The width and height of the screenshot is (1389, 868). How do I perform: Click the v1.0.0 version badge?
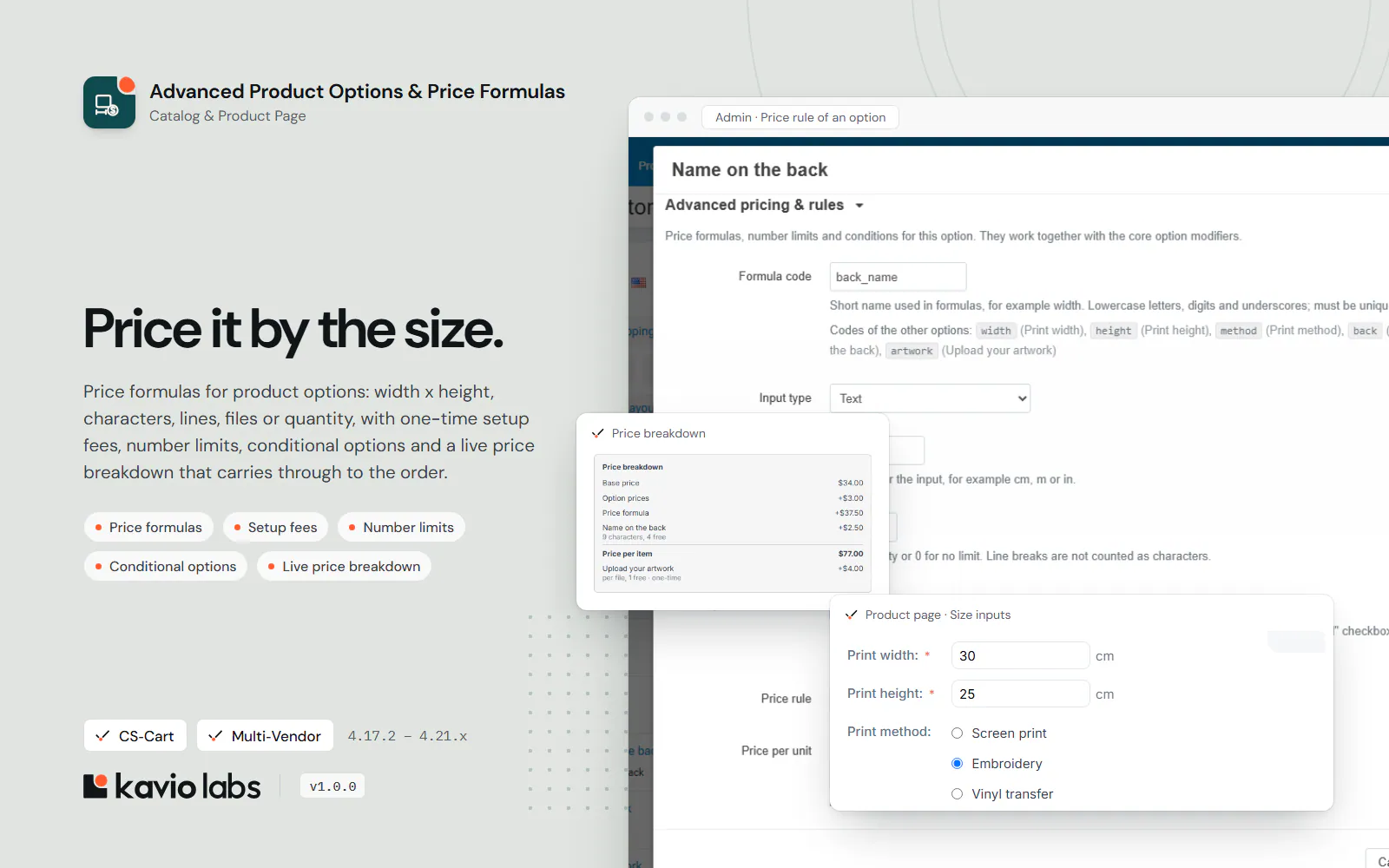click(332, 786)
